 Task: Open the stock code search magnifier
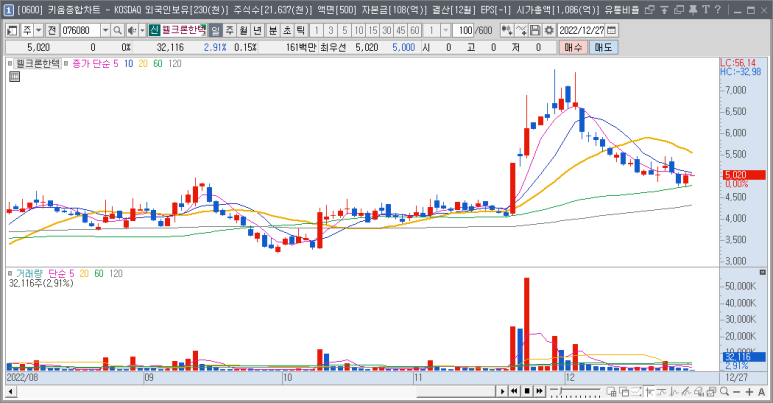[117, 31]
